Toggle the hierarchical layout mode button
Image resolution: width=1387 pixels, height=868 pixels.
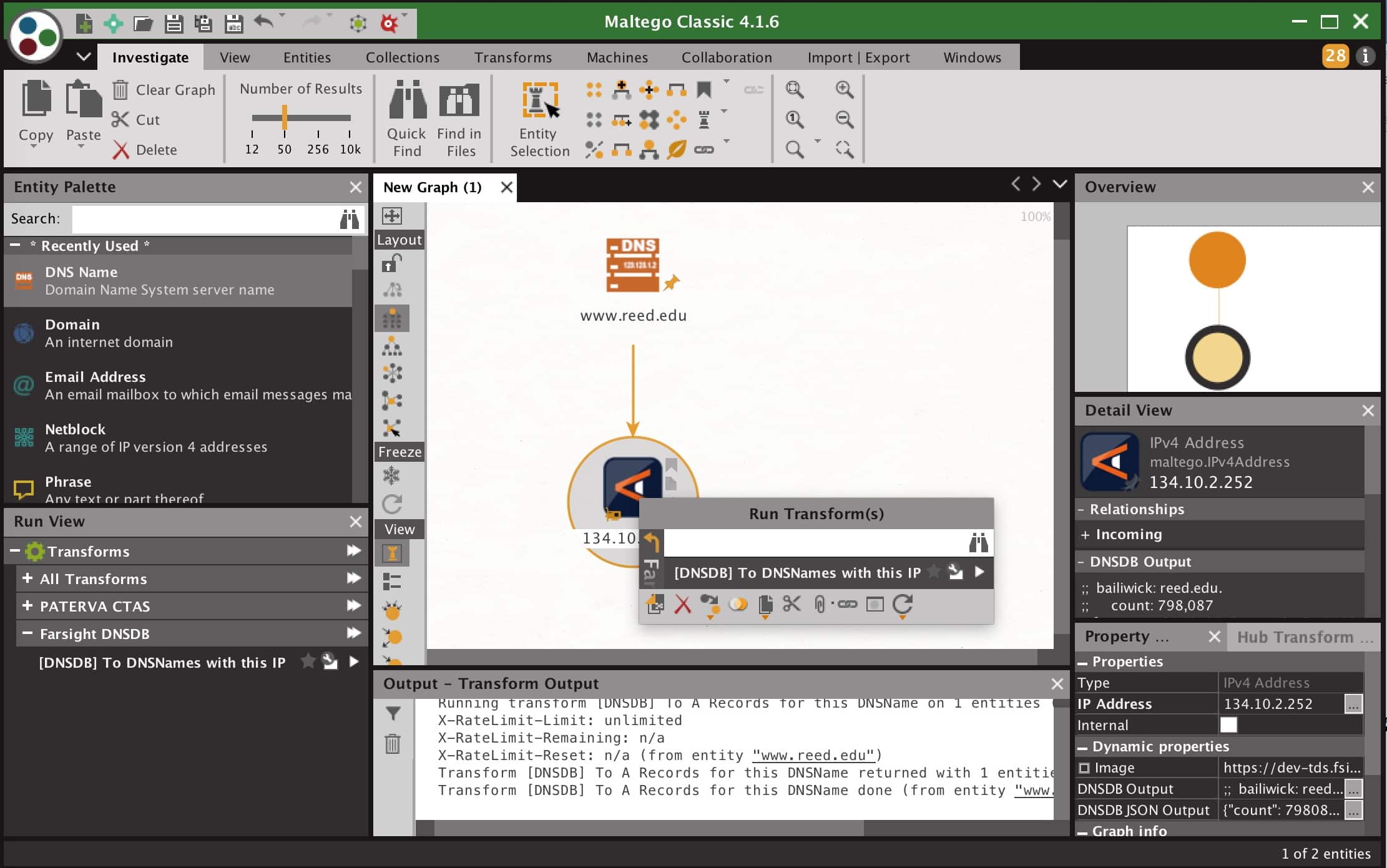(392, 346)
